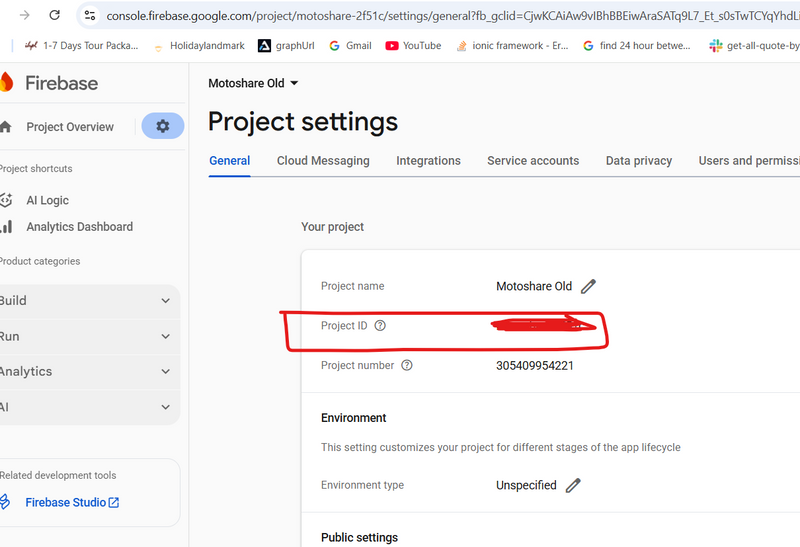Click the Firebase logo in sidebar
The image size is (800, 547).
[8, 83]
